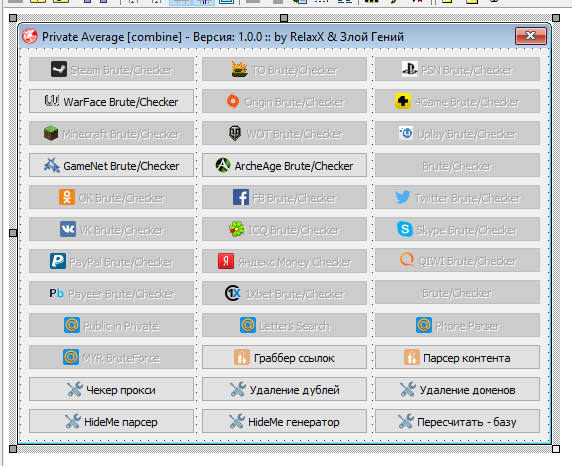Close the Private Average window

pos(531,36)
